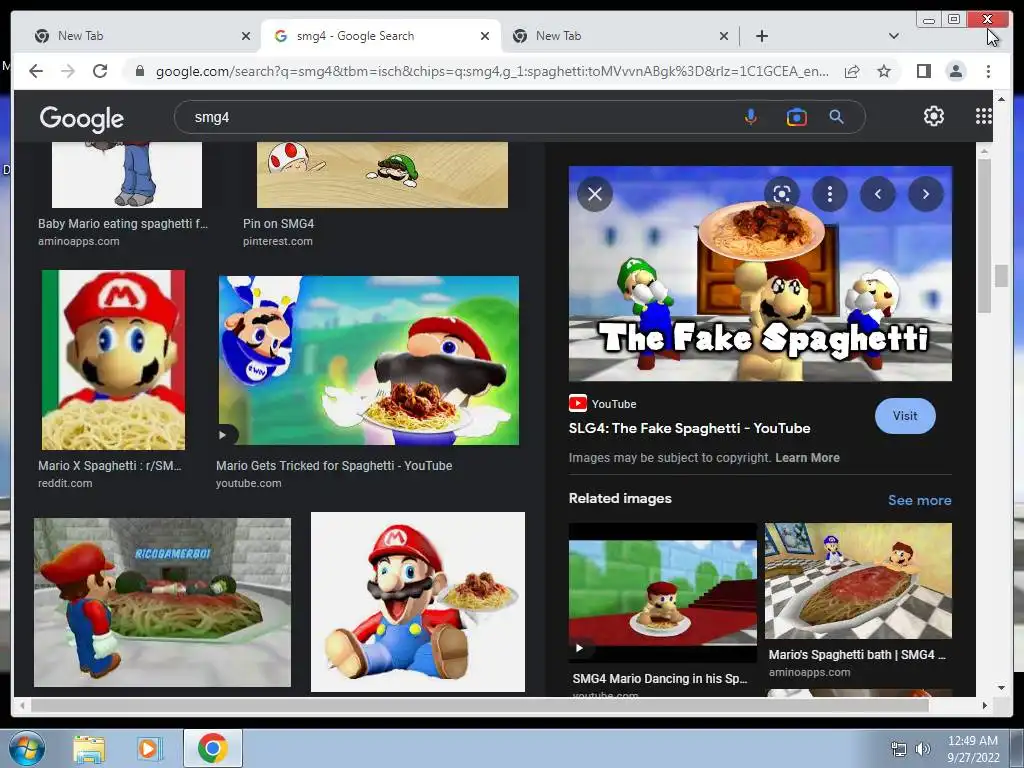This screenshot has height=768, width=1024.
Task: Open the network tray icon
Action: tap(899, 749)
